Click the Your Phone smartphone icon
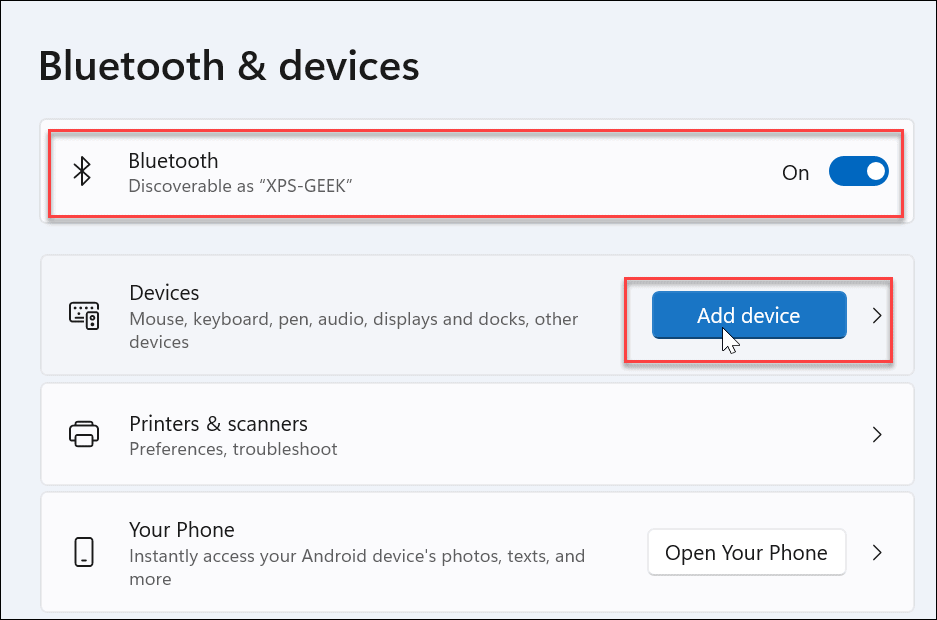This screenshot has height=620, width=937. point(84,552)
